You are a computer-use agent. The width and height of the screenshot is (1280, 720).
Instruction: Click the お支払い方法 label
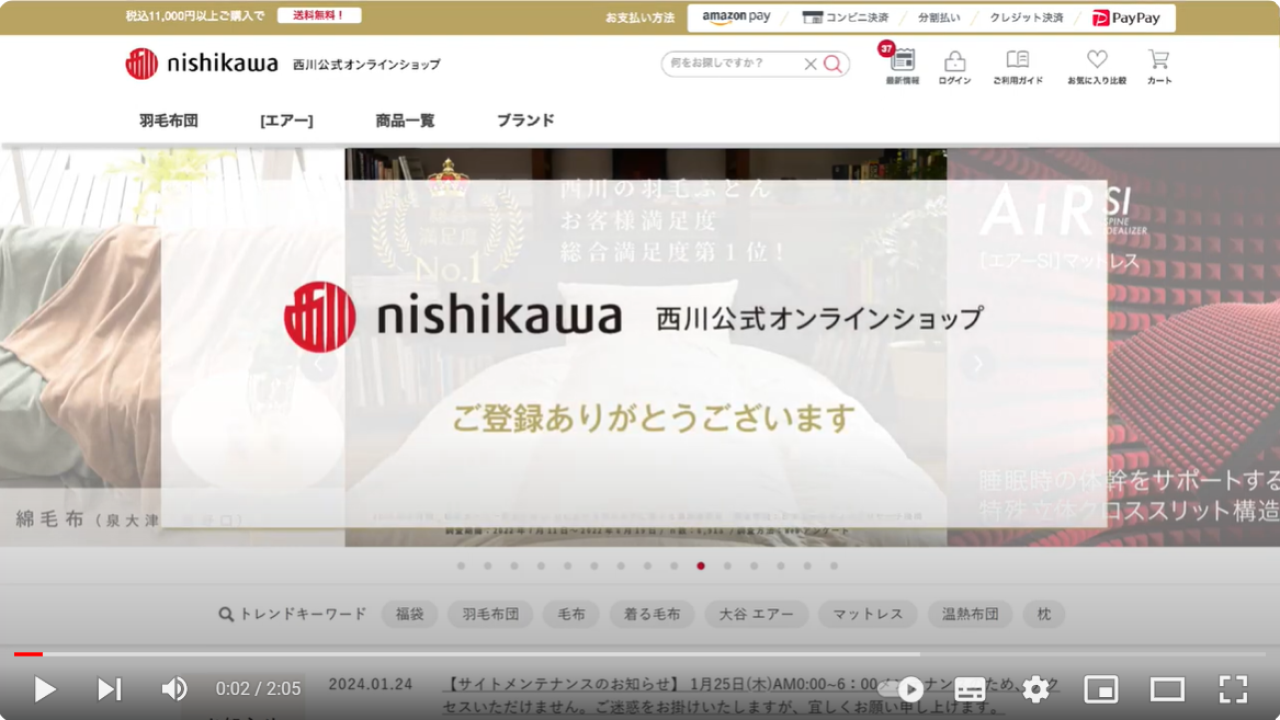tap(640, 18)
